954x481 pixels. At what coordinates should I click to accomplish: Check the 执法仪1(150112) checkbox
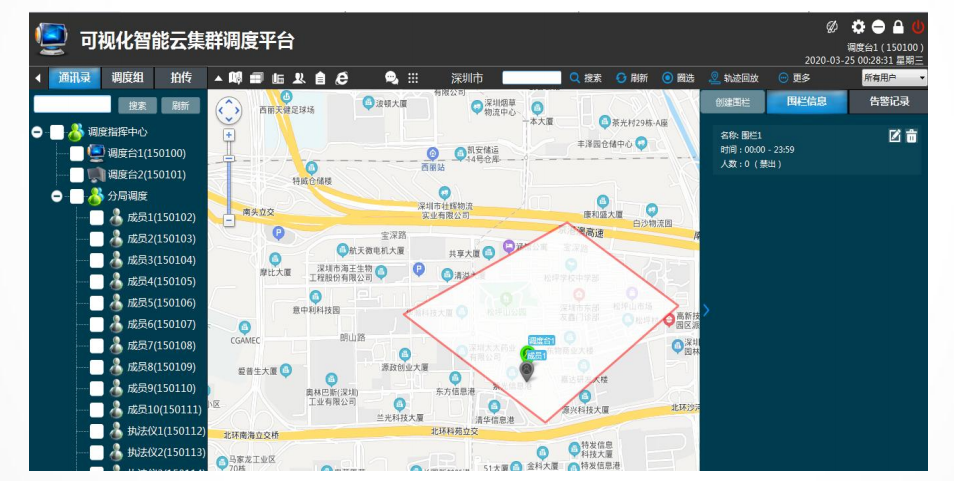[97, 431]
